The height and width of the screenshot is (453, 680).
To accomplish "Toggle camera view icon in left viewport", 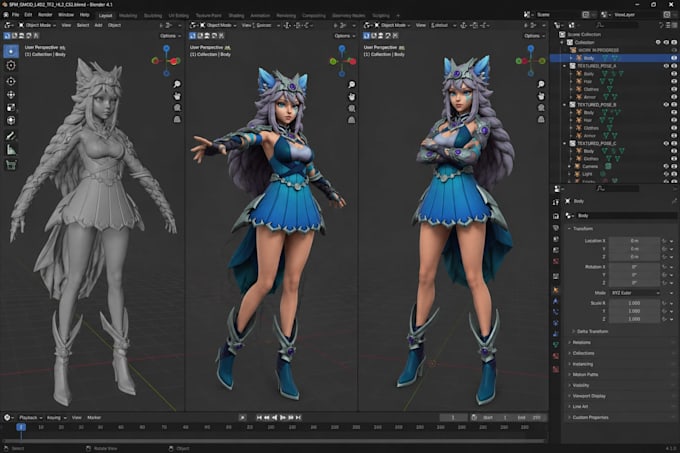I will coord(177,108).
